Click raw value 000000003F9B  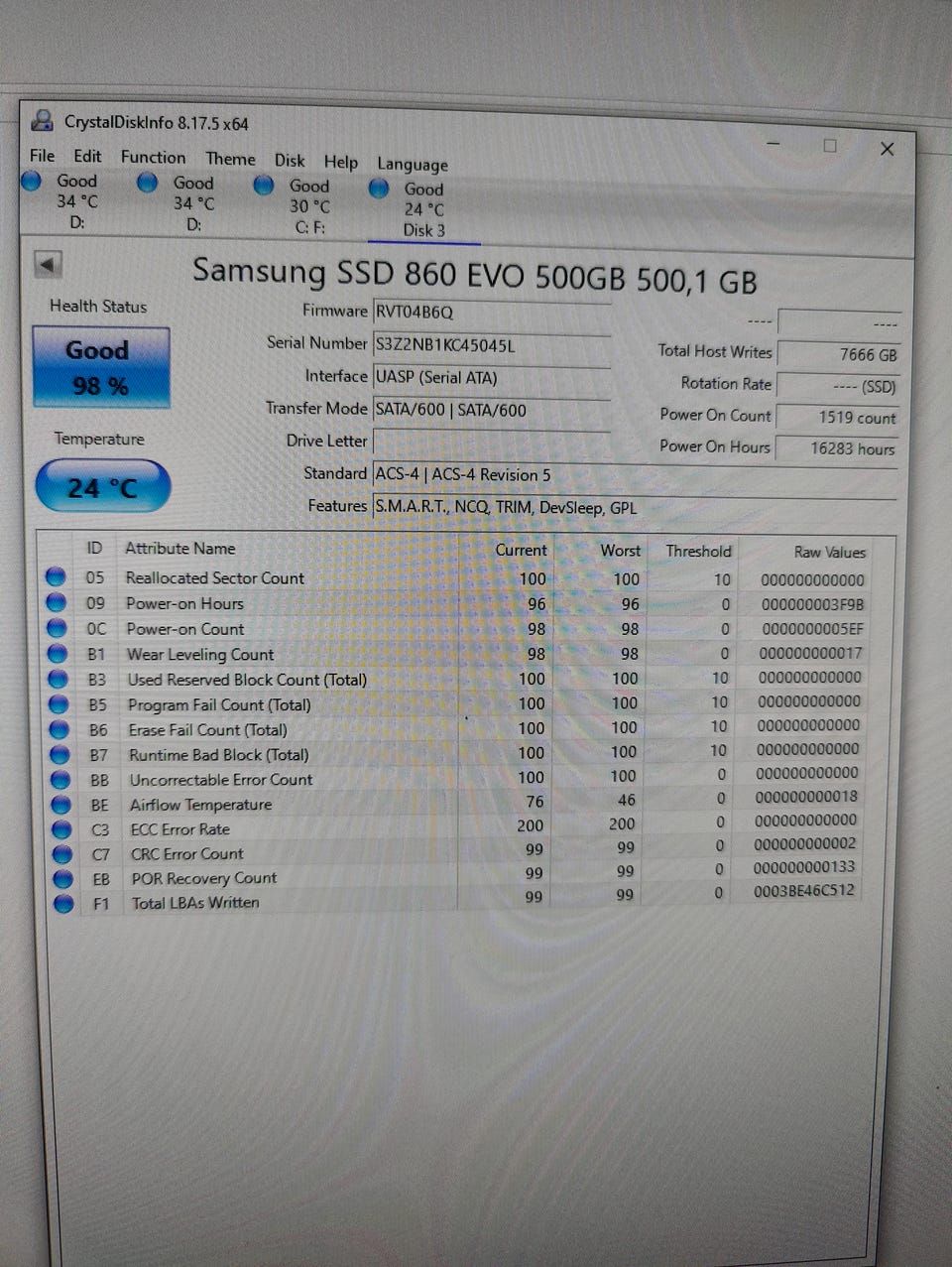point(812,604)
